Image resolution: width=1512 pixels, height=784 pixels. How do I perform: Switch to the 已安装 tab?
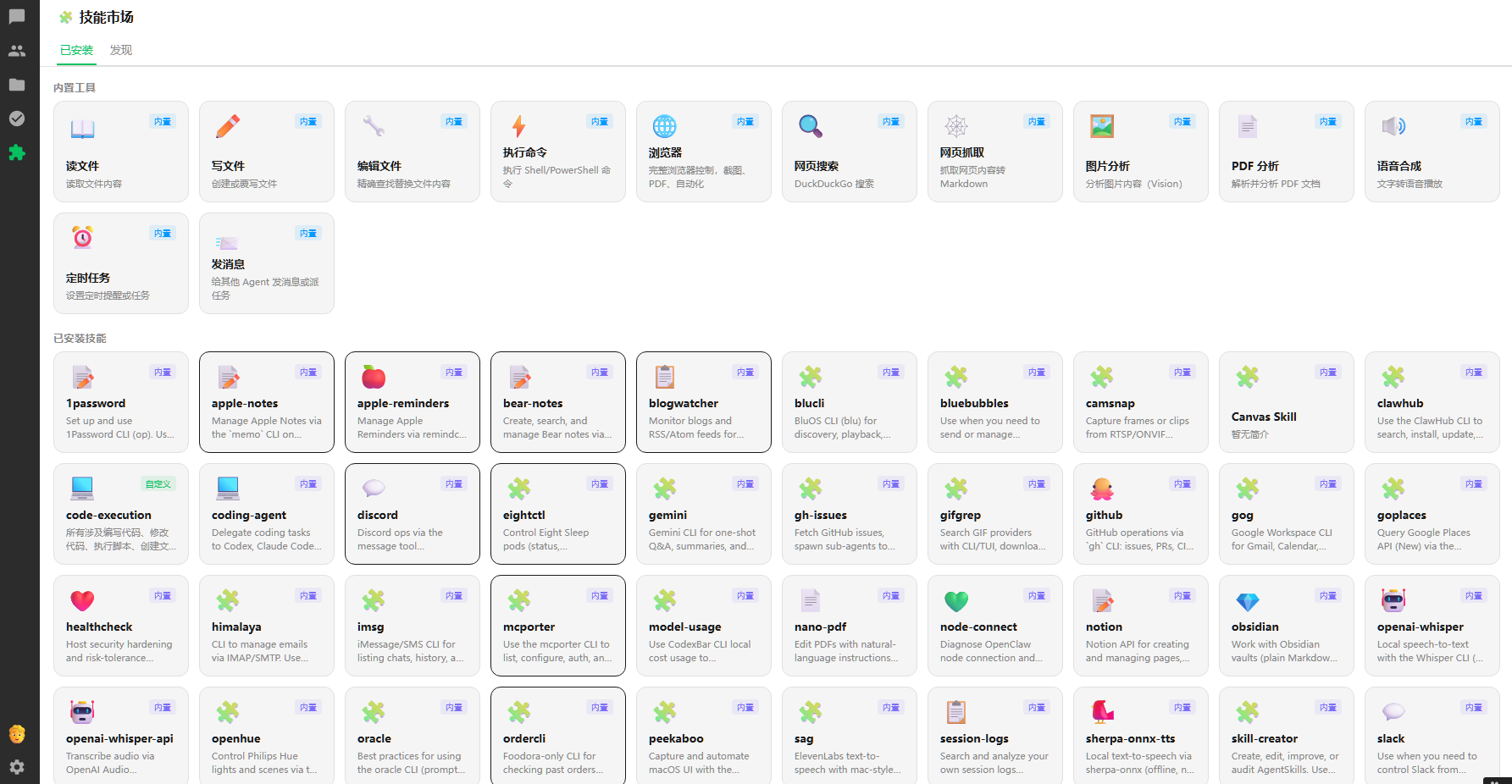[77, 50]
